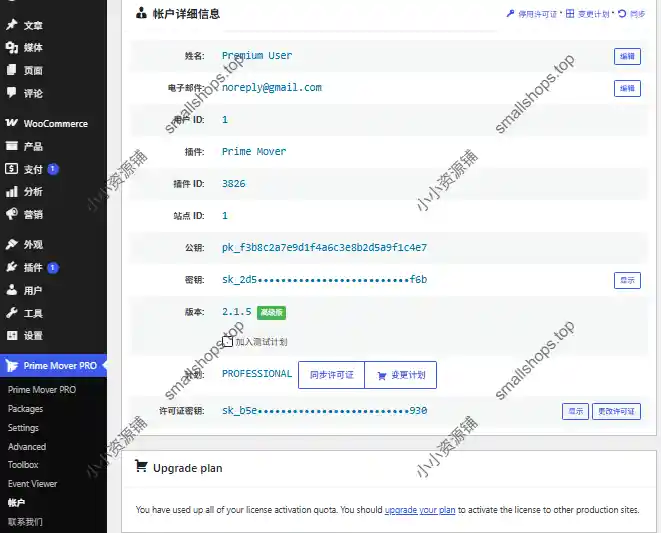This screenshot has width=661, height=533.
Task: Click the public key pk_f3b8c2a7 value
Action: [x=324, y=248]
